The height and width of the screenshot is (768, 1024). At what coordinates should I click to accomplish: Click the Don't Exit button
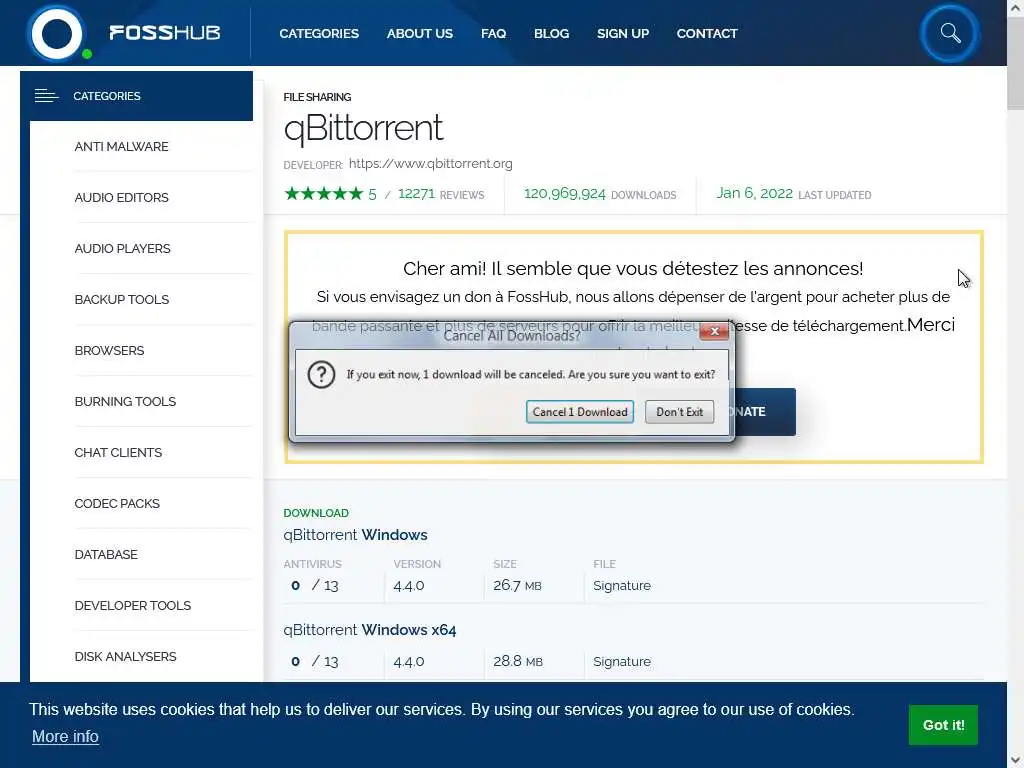[679, 412]
